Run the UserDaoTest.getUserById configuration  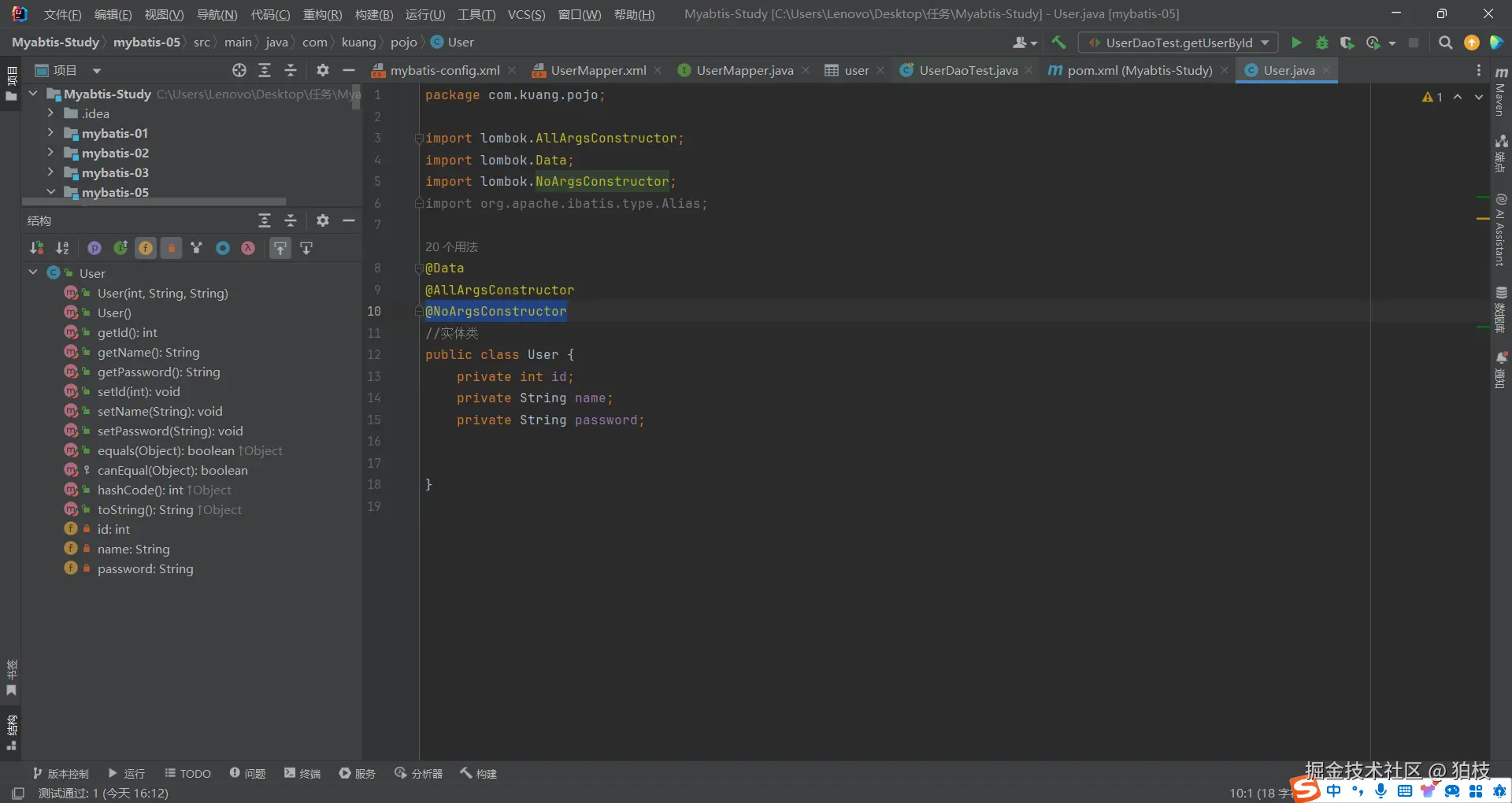tap(1296, 43)
